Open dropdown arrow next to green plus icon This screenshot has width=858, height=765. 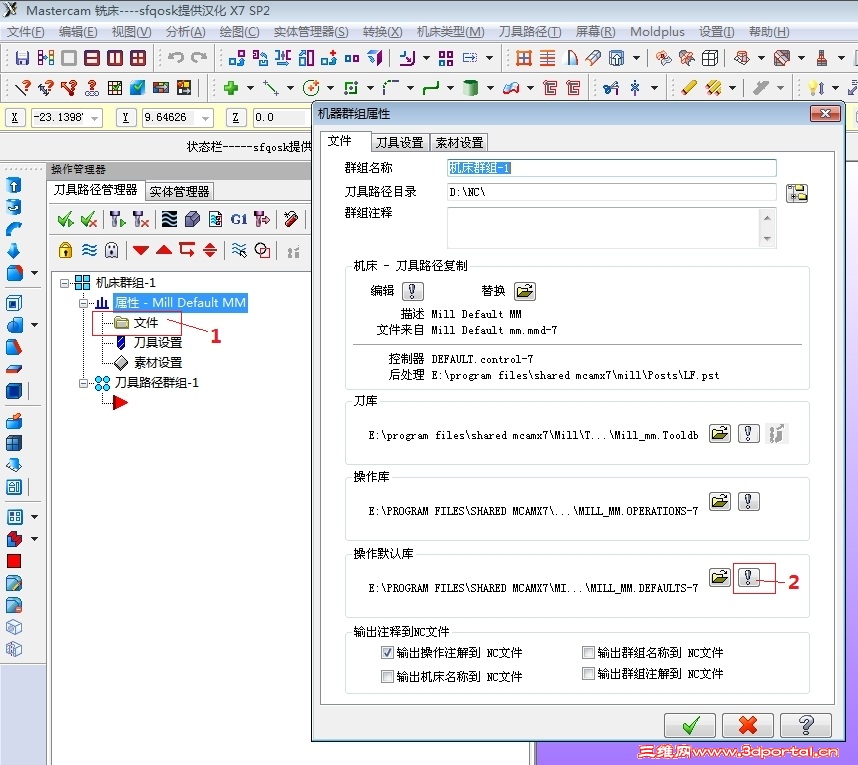tap(250, 88)
